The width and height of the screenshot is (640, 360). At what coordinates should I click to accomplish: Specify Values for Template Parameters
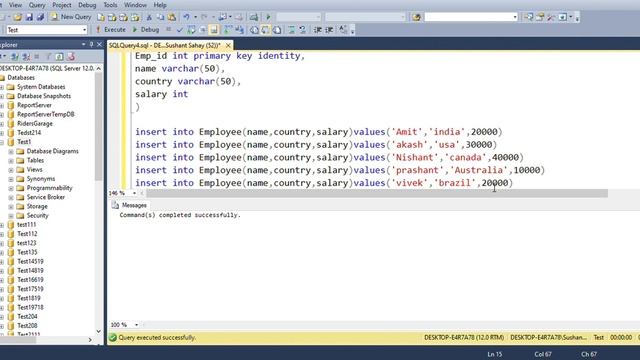coord(343,30)
